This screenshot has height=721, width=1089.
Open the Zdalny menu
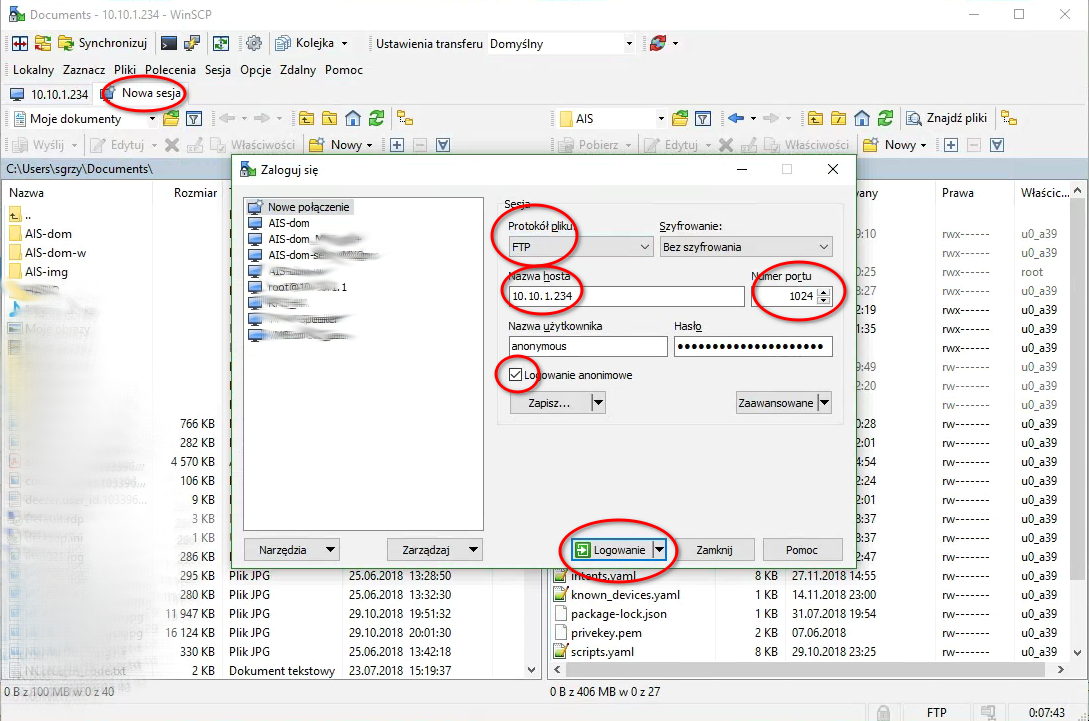[x=298, y=70]
